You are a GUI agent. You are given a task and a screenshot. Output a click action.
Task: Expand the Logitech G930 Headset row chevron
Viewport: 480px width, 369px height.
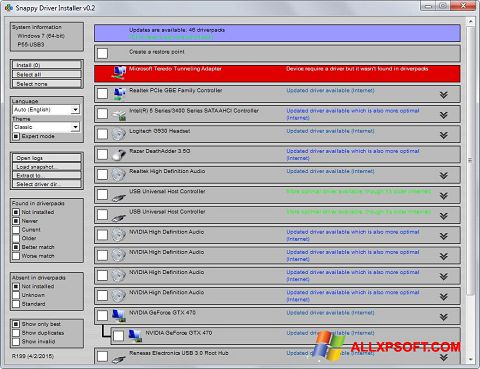[x=443, y=135]
